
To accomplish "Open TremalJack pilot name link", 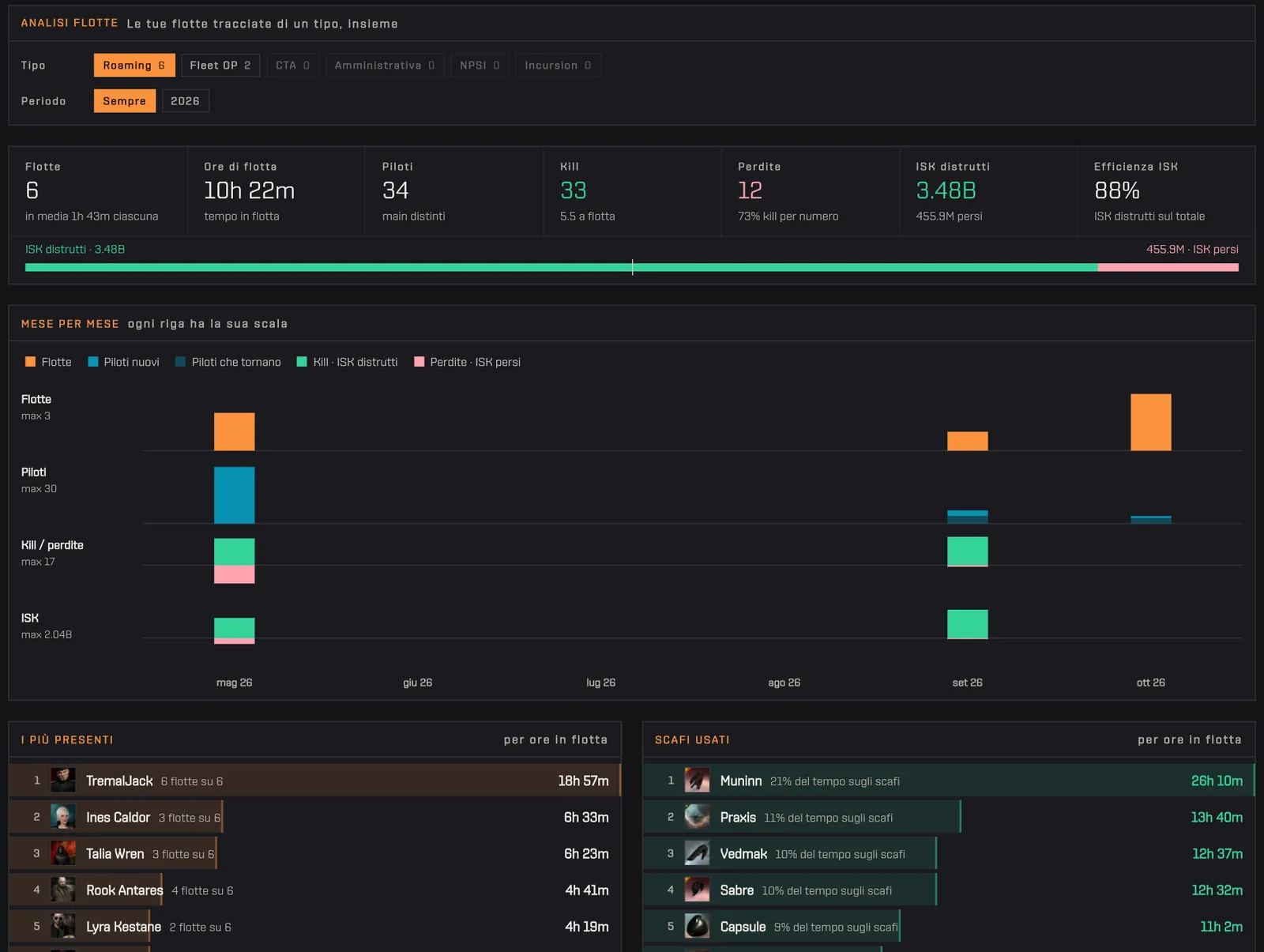I will point(119,781).
